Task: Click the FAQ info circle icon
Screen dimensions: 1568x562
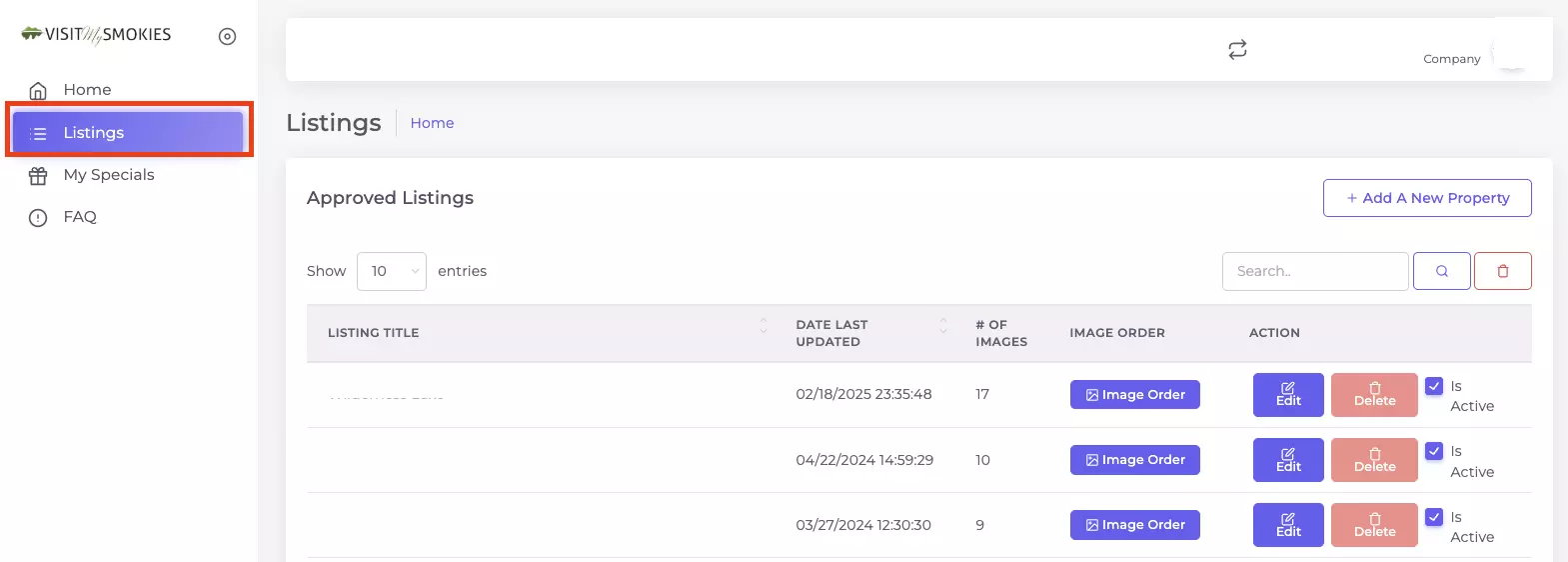Action: 38,218
